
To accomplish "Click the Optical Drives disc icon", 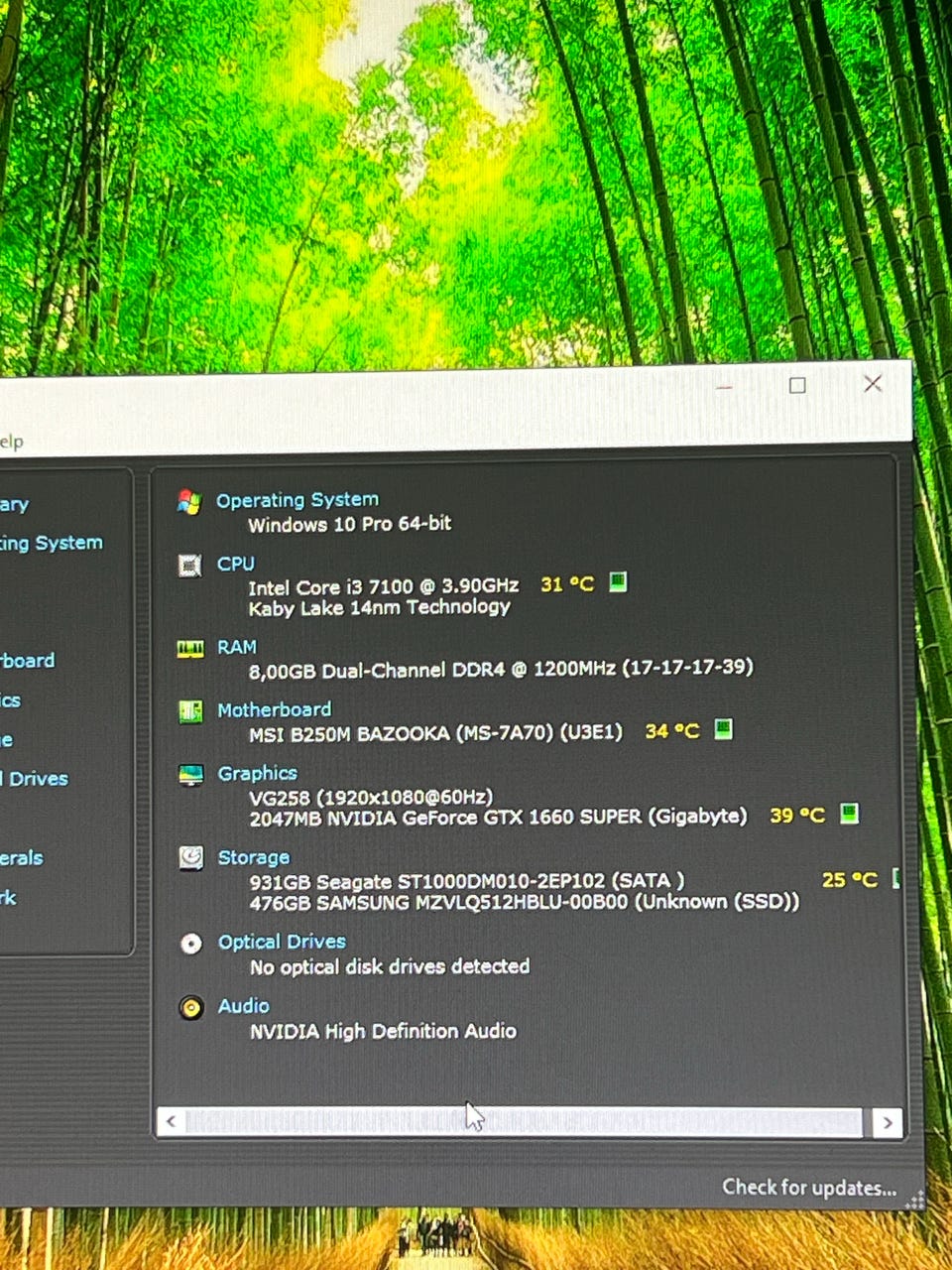I will [x=190, y=944].
